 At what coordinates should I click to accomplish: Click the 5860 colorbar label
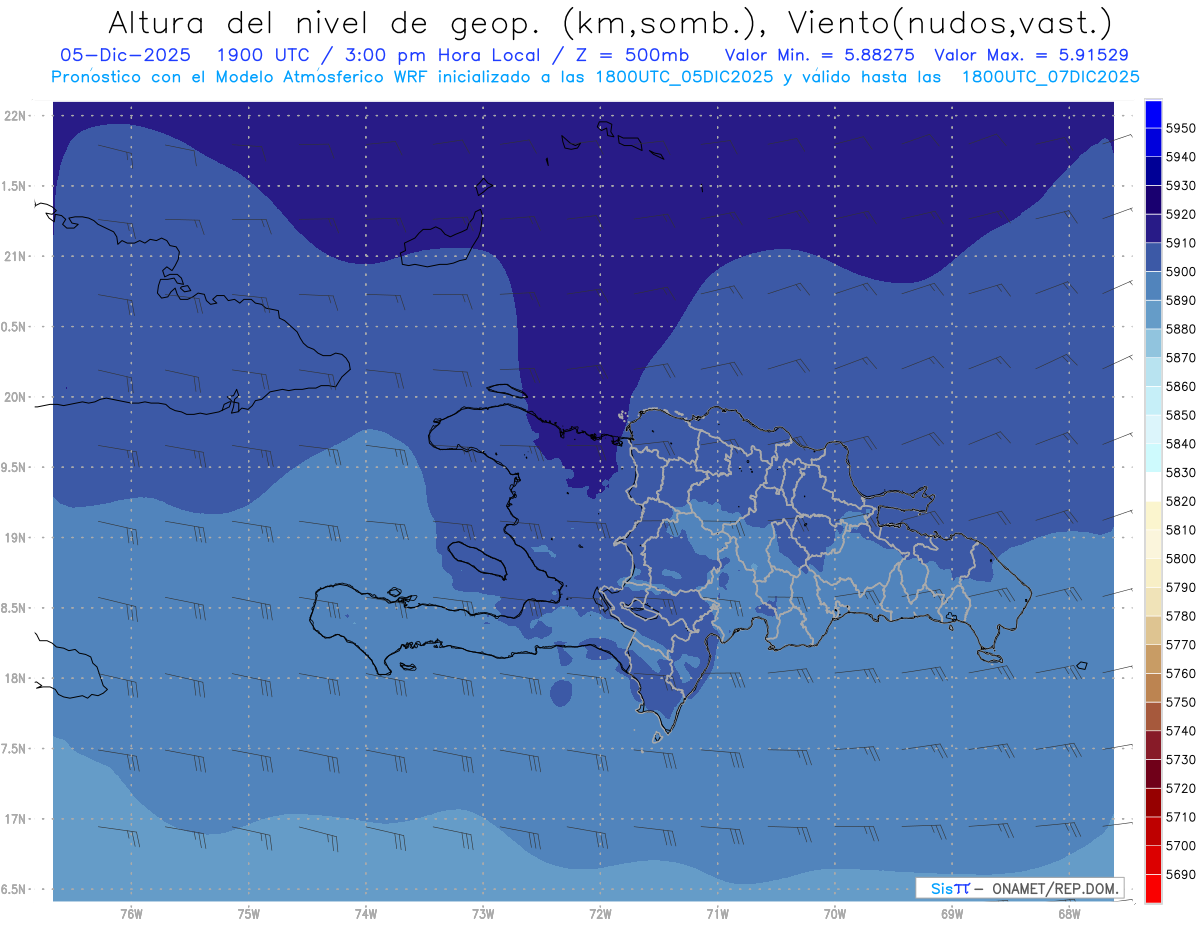pyautogui.click(x=1180, y=386)
